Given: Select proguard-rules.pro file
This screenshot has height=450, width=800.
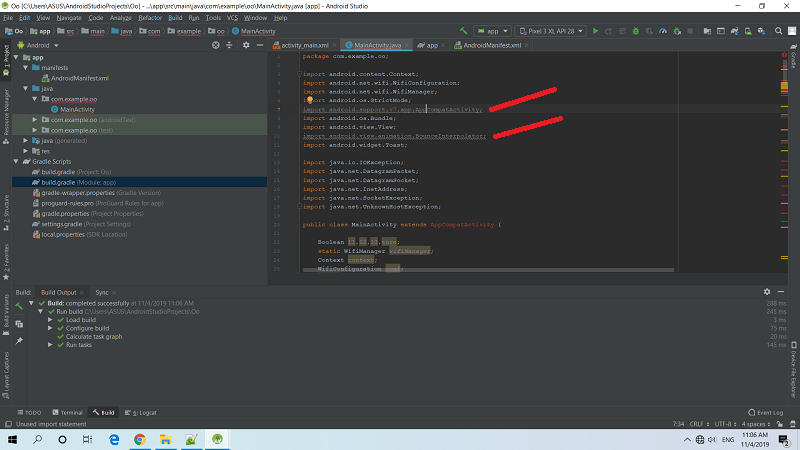Looking at the screenshot, I should tap(97, 203).
